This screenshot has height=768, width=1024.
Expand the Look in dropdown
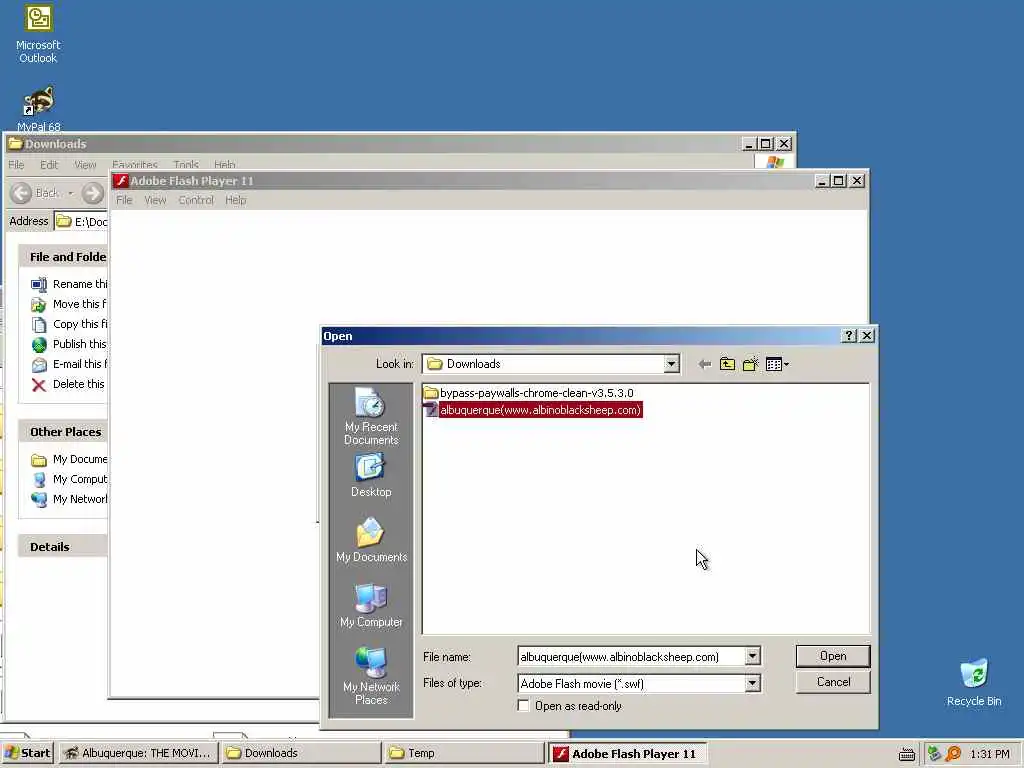click(x=671, y=364)
